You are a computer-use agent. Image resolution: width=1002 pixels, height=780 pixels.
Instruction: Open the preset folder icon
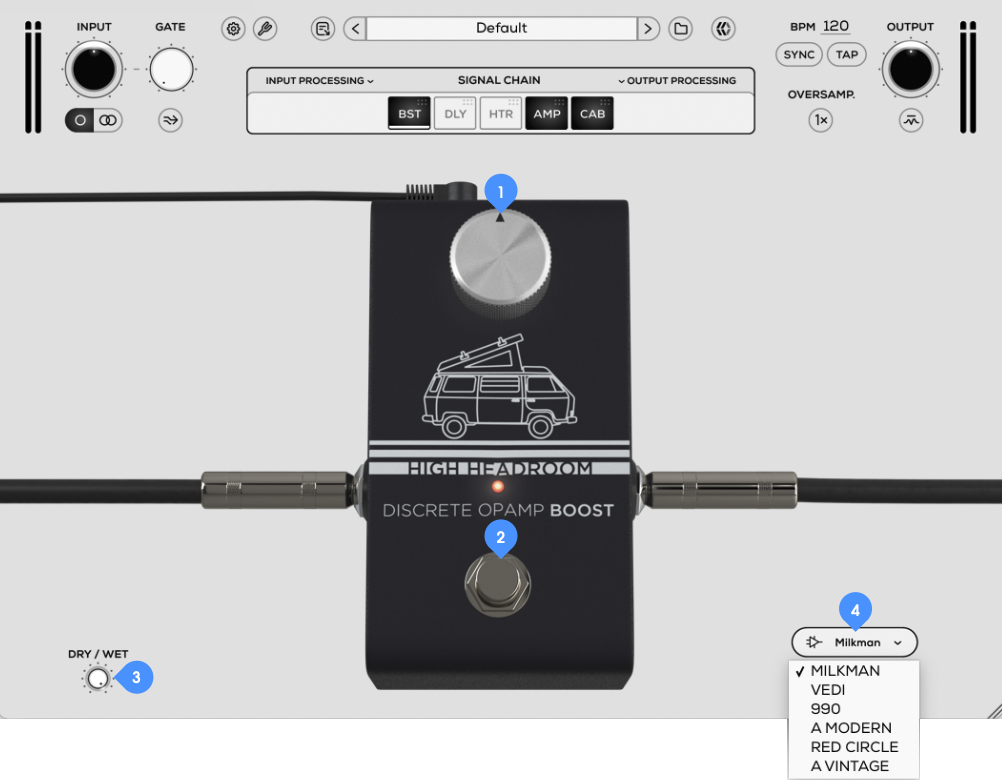(x=681, y=29)
